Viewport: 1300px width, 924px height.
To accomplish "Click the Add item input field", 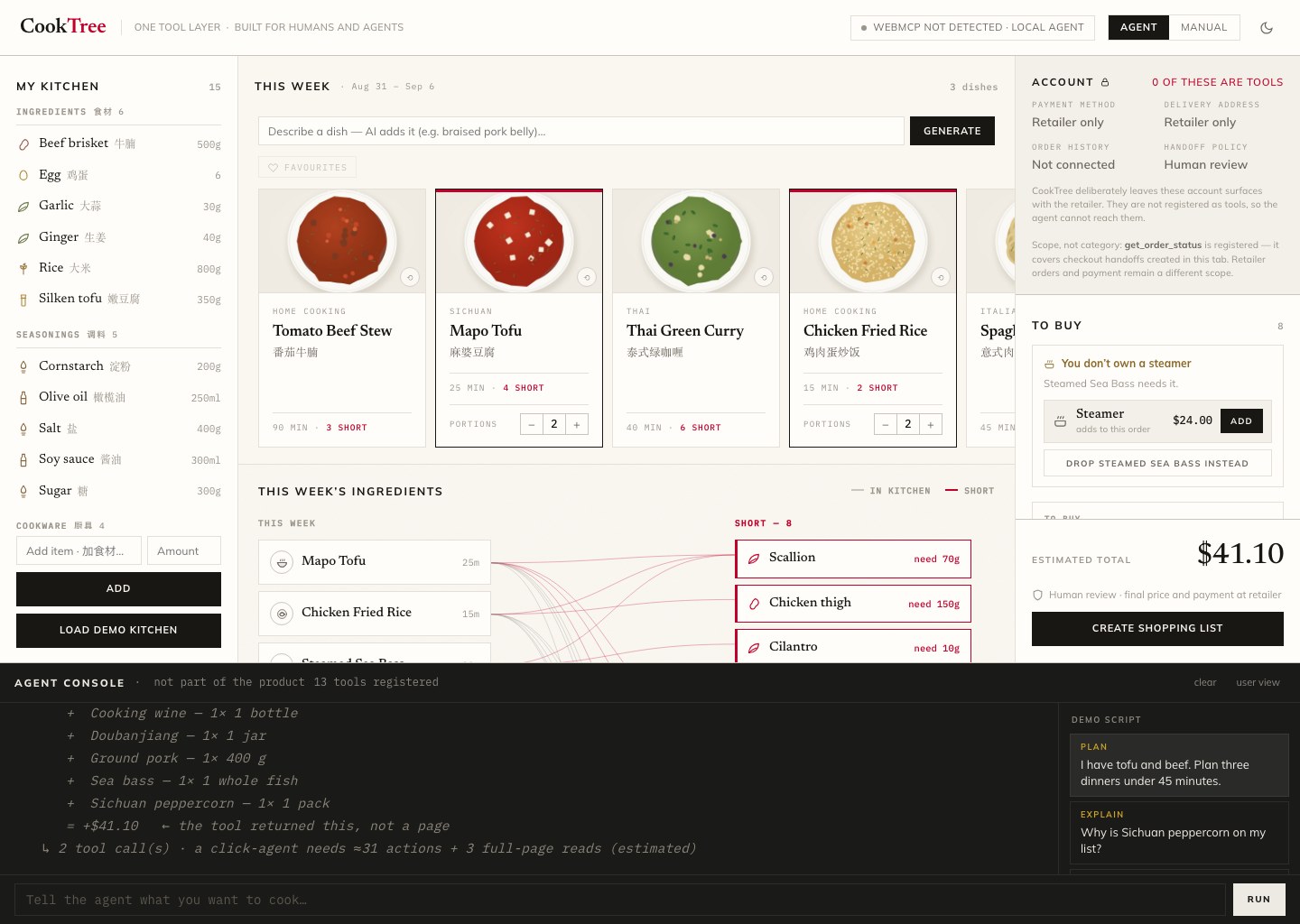I will (79, 550).
